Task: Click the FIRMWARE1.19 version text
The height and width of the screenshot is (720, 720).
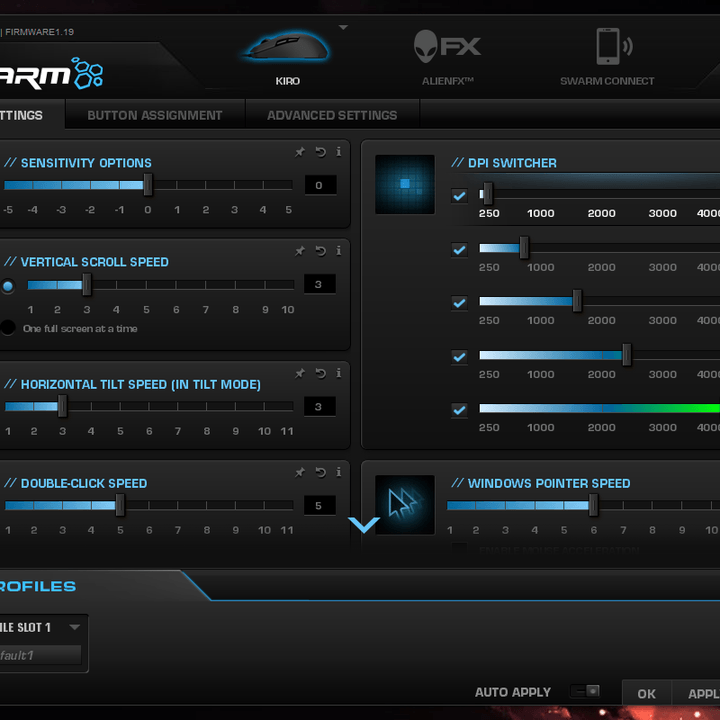Action: [39, 32]
